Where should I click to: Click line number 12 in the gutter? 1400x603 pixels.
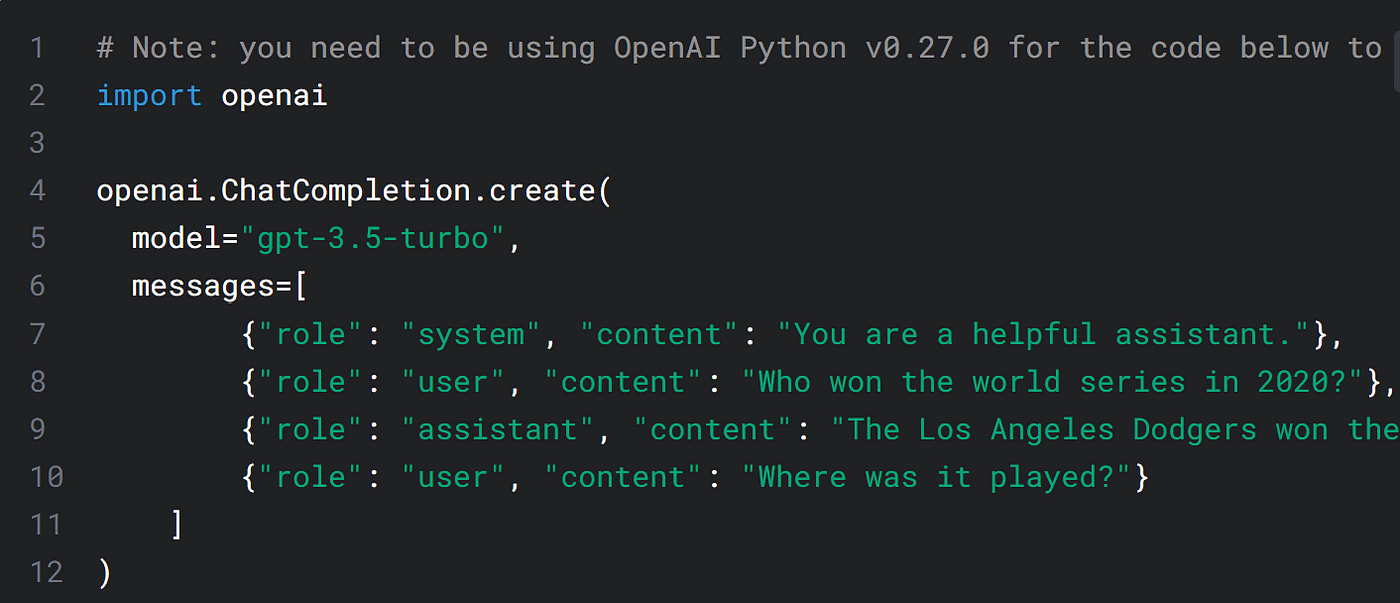[x=46, y=572]
